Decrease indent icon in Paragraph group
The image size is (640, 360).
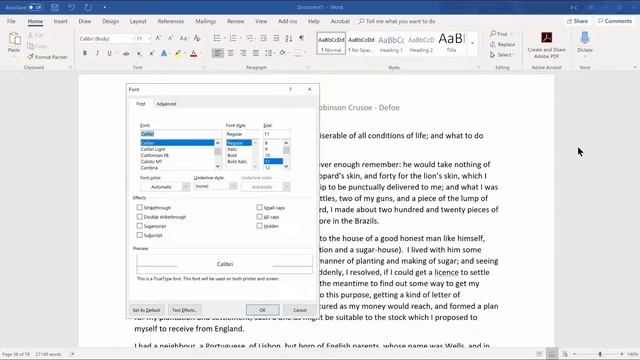tap(264, 38)
